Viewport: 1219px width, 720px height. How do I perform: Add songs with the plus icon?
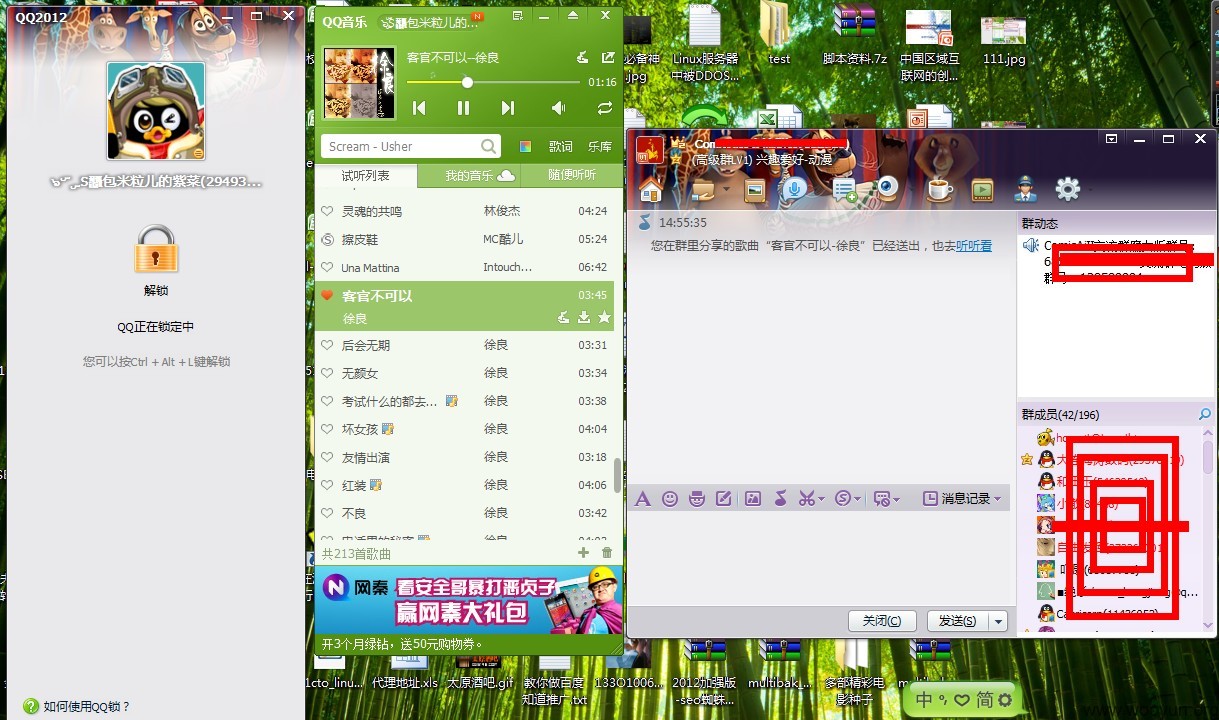tap(584, 553)
